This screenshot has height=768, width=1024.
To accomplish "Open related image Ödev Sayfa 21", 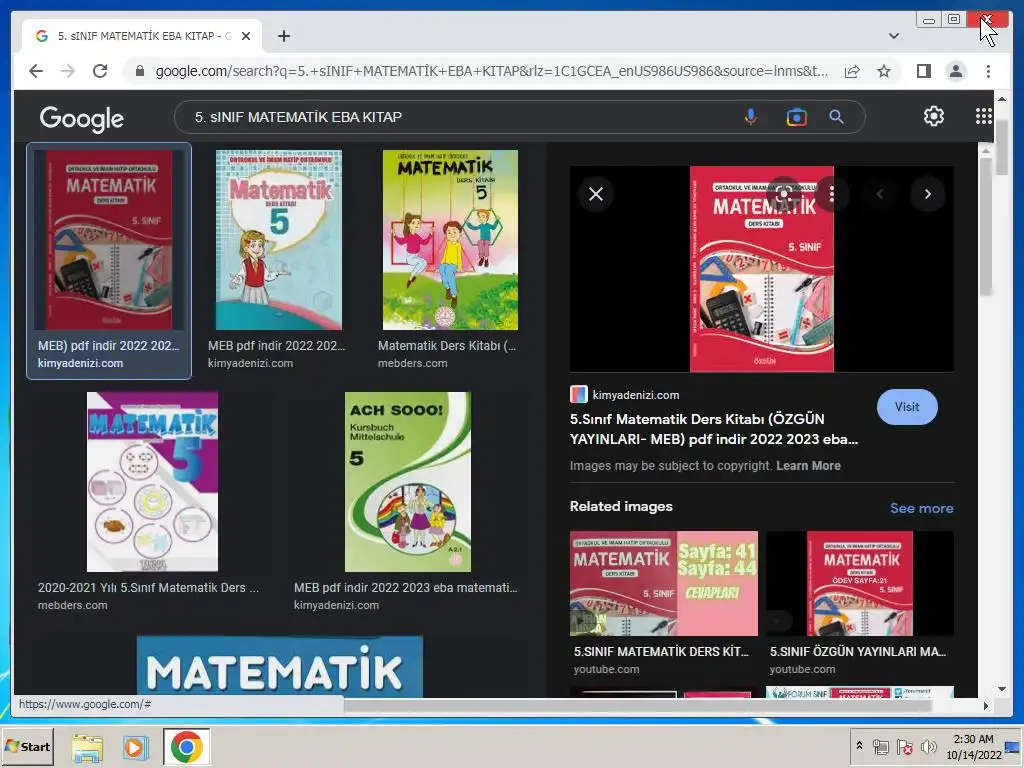I will tap(859, 583).
